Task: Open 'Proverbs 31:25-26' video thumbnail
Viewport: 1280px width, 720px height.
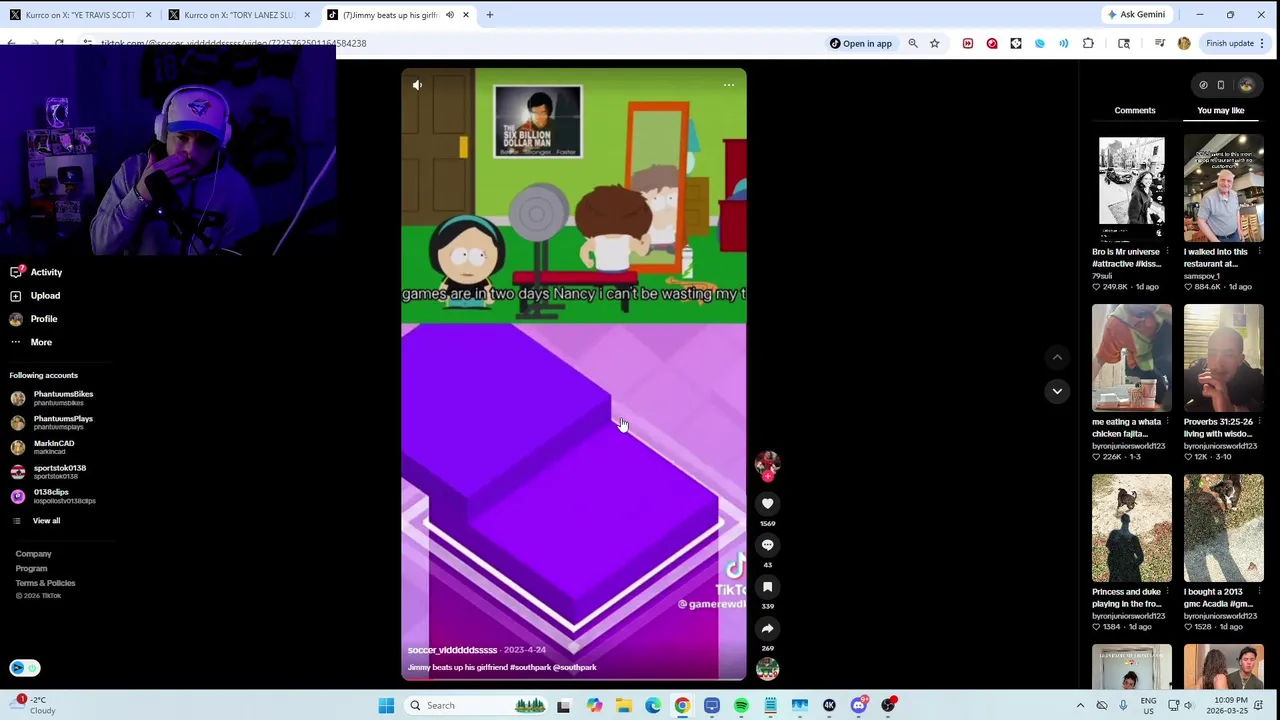Action: (x=1224, y=358)
